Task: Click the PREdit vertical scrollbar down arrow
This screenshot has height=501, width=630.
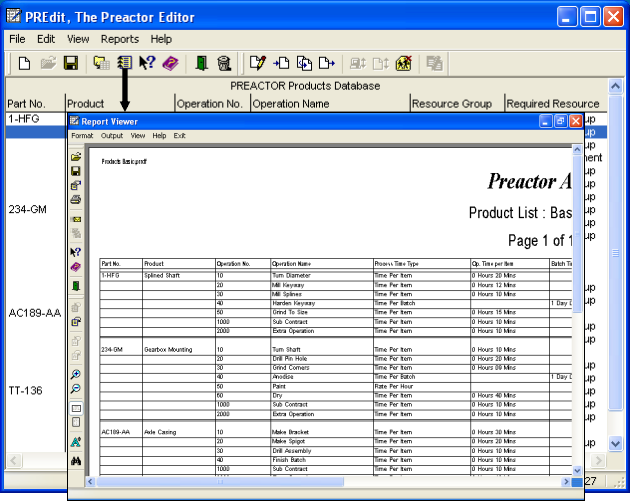Action: pos(615,443)
